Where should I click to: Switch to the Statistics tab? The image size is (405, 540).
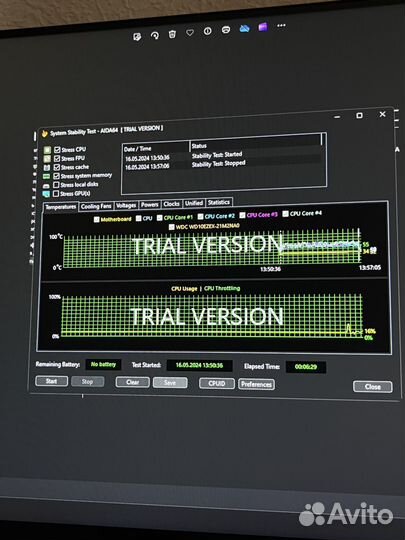point(219,202)
